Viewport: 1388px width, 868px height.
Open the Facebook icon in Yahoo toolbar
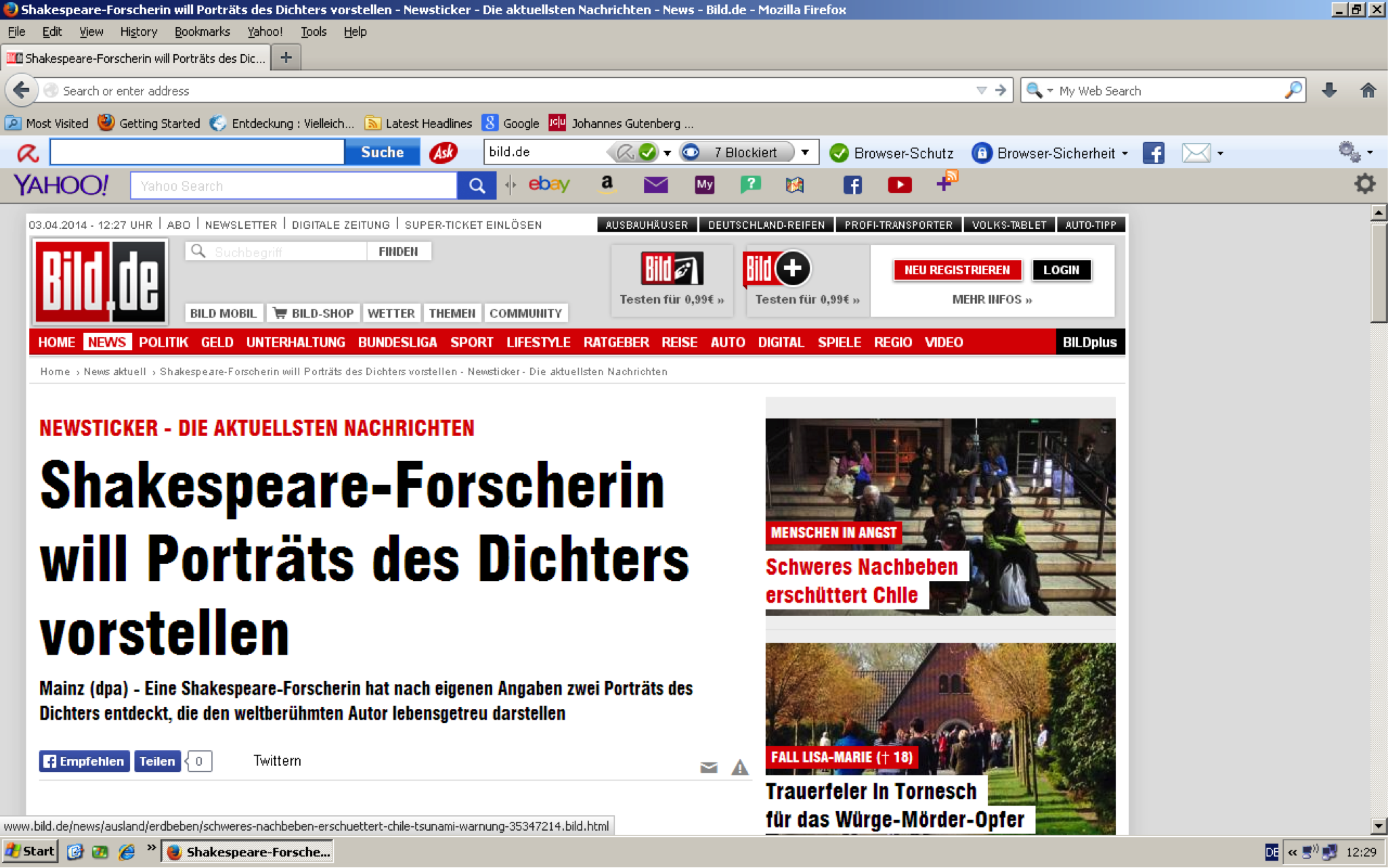tap(852, 185)
